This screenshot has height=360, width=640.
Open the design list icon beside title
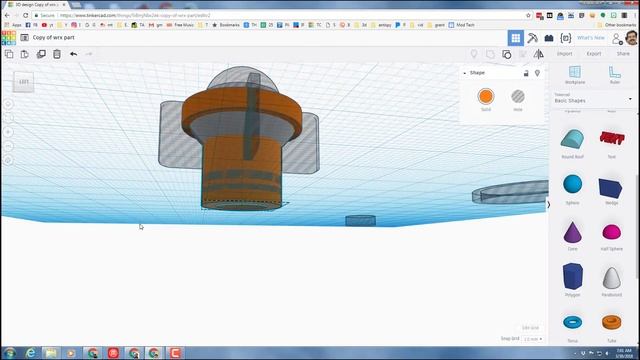24,38
